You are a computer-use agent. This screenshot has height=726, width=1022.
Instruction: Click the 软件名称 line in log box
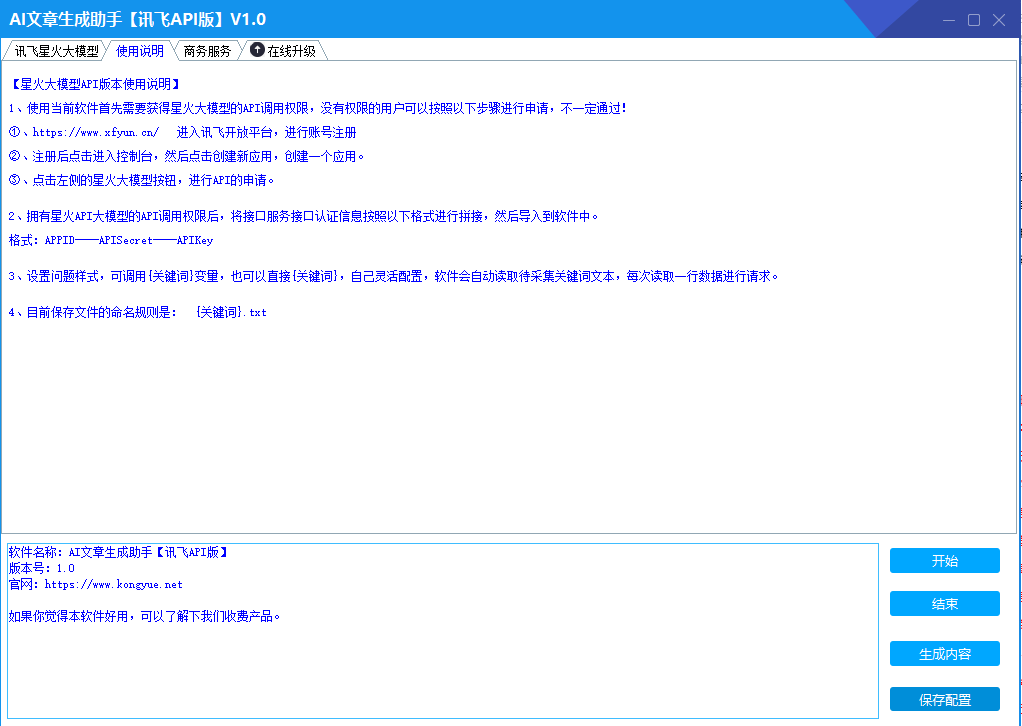(119, 553)
